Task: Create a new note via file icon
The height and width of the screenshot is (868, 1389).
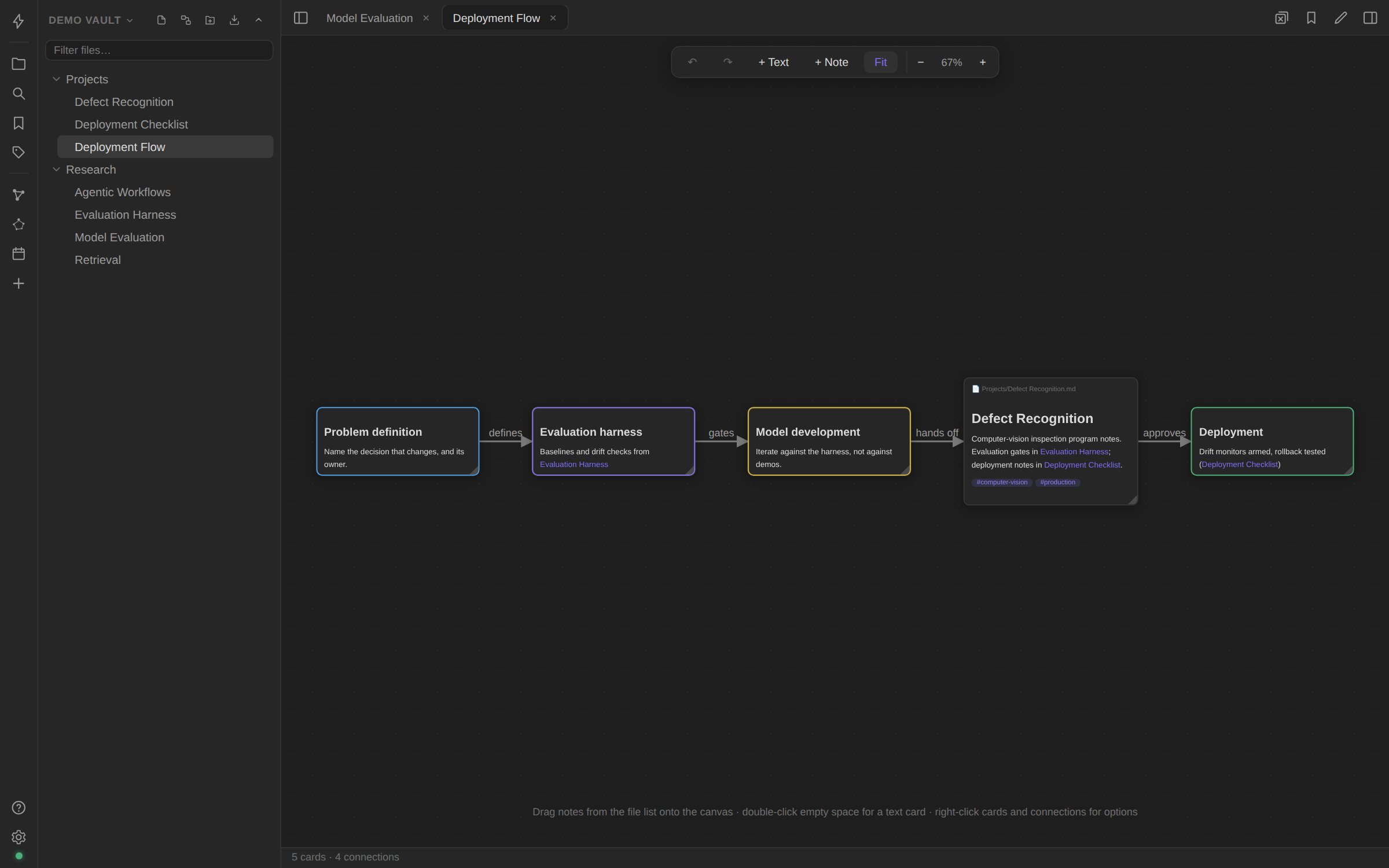Action: [161, 20]
